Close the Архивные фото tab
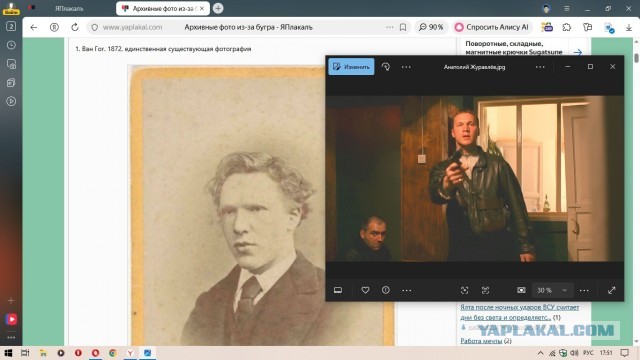Viewport: 640px width, 360px height. pyautogui.click(x=202, y=8)
